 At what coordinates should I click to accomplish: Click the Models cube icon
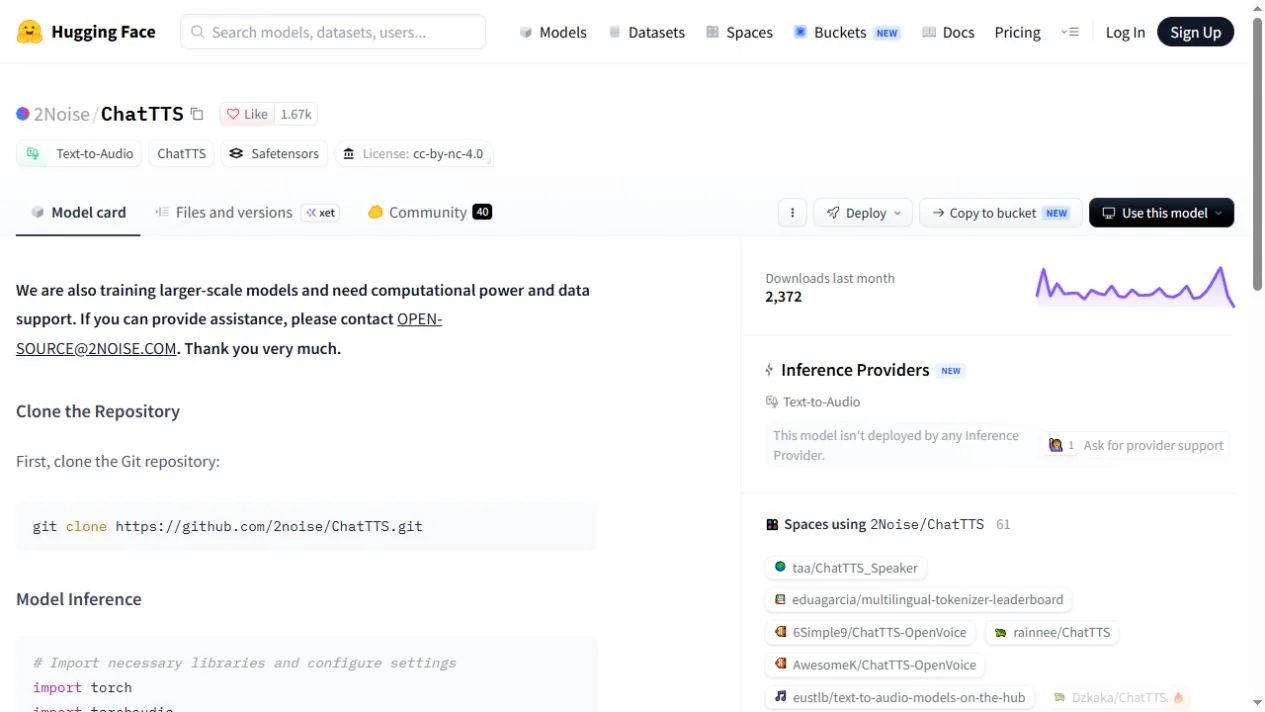click(x=526, y=32)
